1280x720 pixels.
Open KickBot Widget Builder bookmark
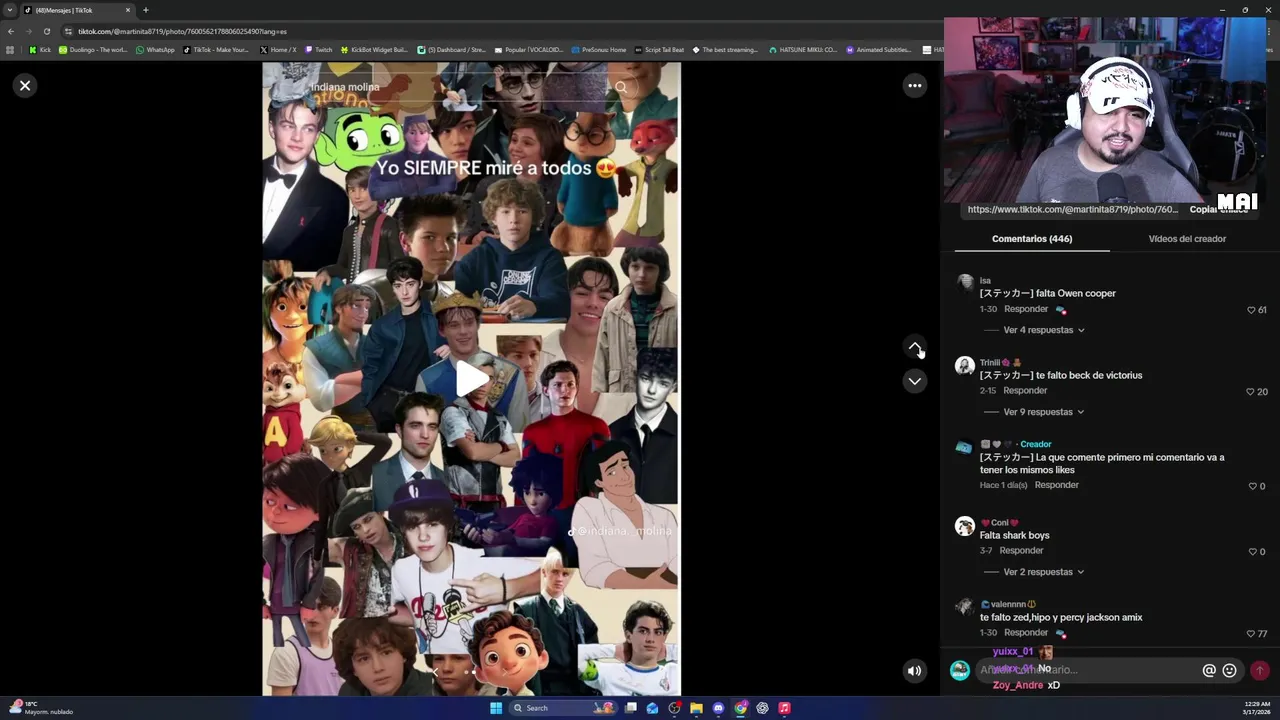pos(375,50)
